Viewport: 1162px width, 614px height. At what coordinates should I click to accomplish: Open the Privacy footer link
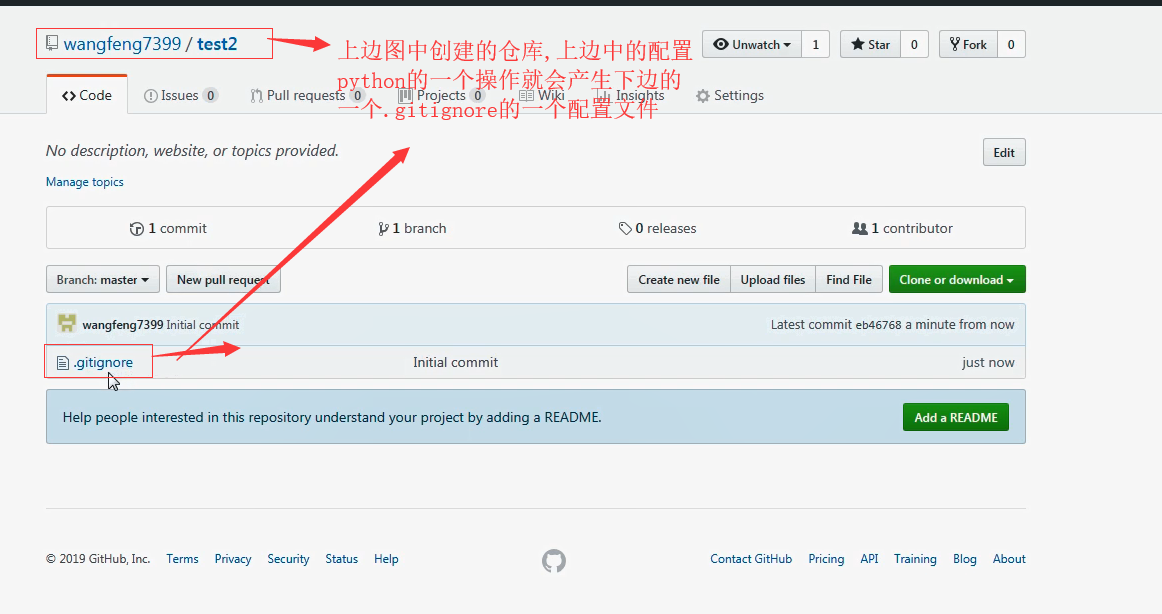click(x=233, y=558)
